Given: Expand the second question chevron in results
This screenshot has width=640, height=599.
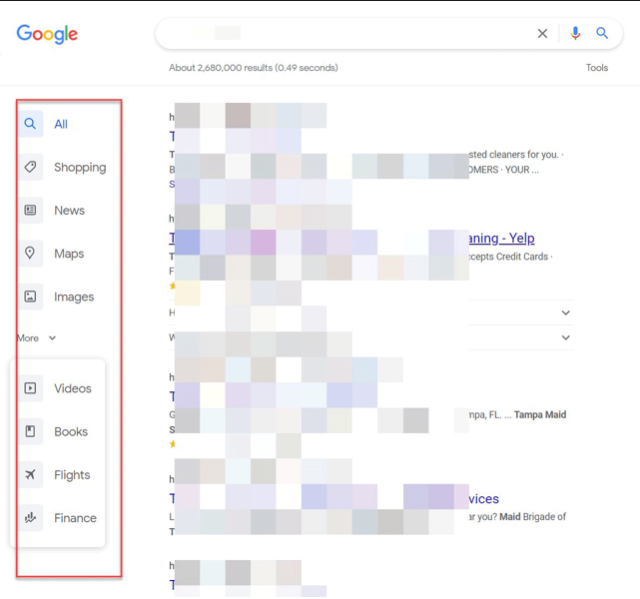Looking at the screenshot, I should click(x=565, y=338).
